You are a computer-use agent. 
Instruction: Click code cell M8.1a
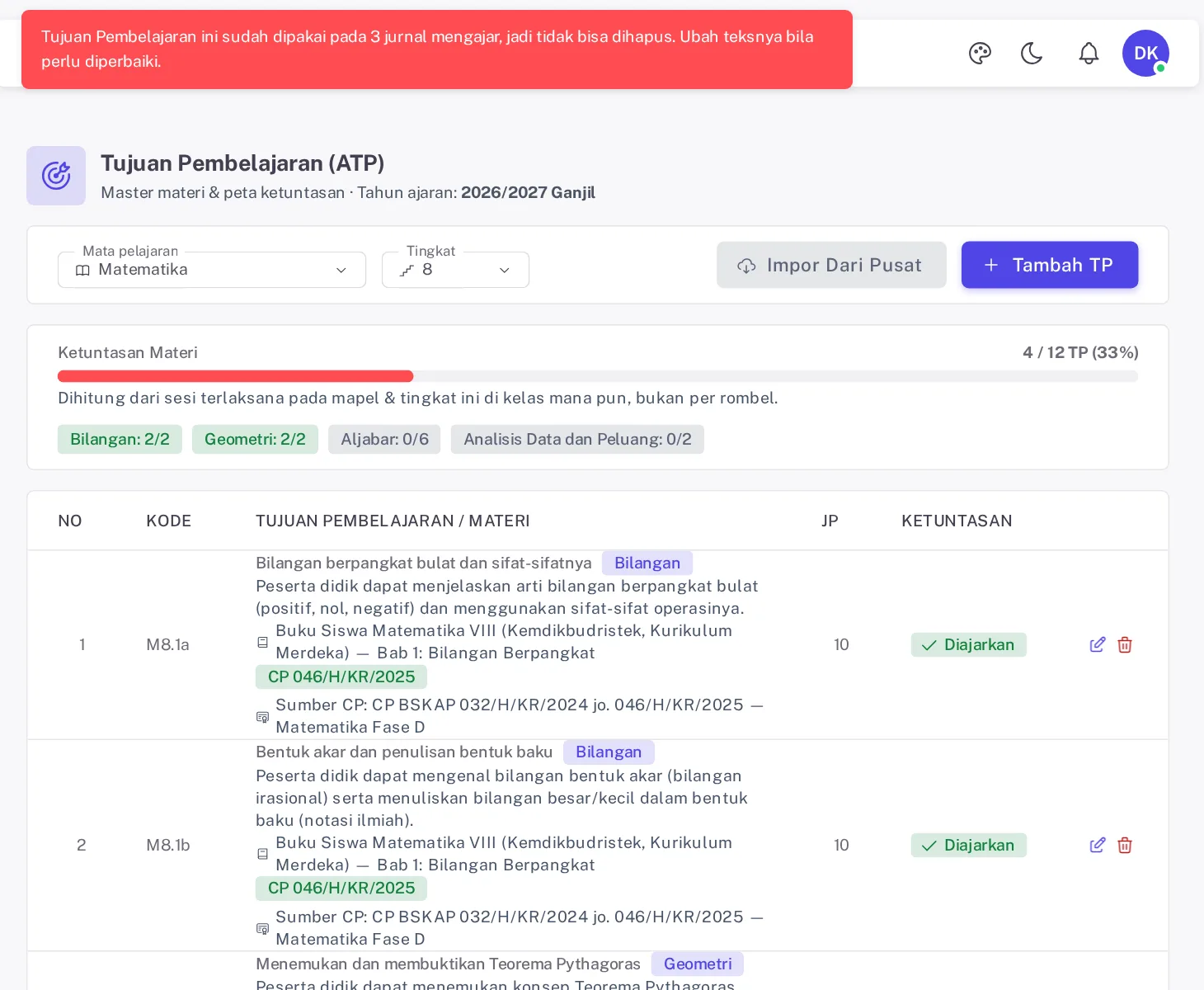click(x=168, y=644)
